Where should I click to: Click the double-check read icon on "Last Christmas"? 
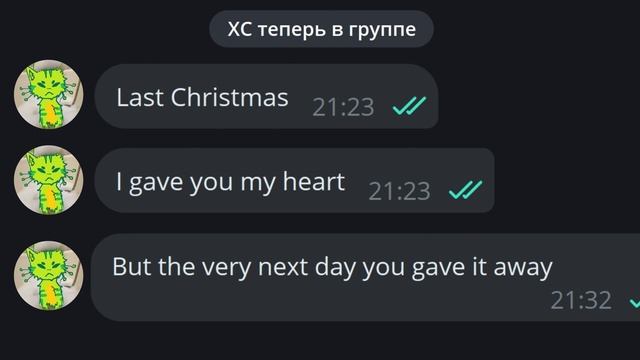(x=409, y=107)
